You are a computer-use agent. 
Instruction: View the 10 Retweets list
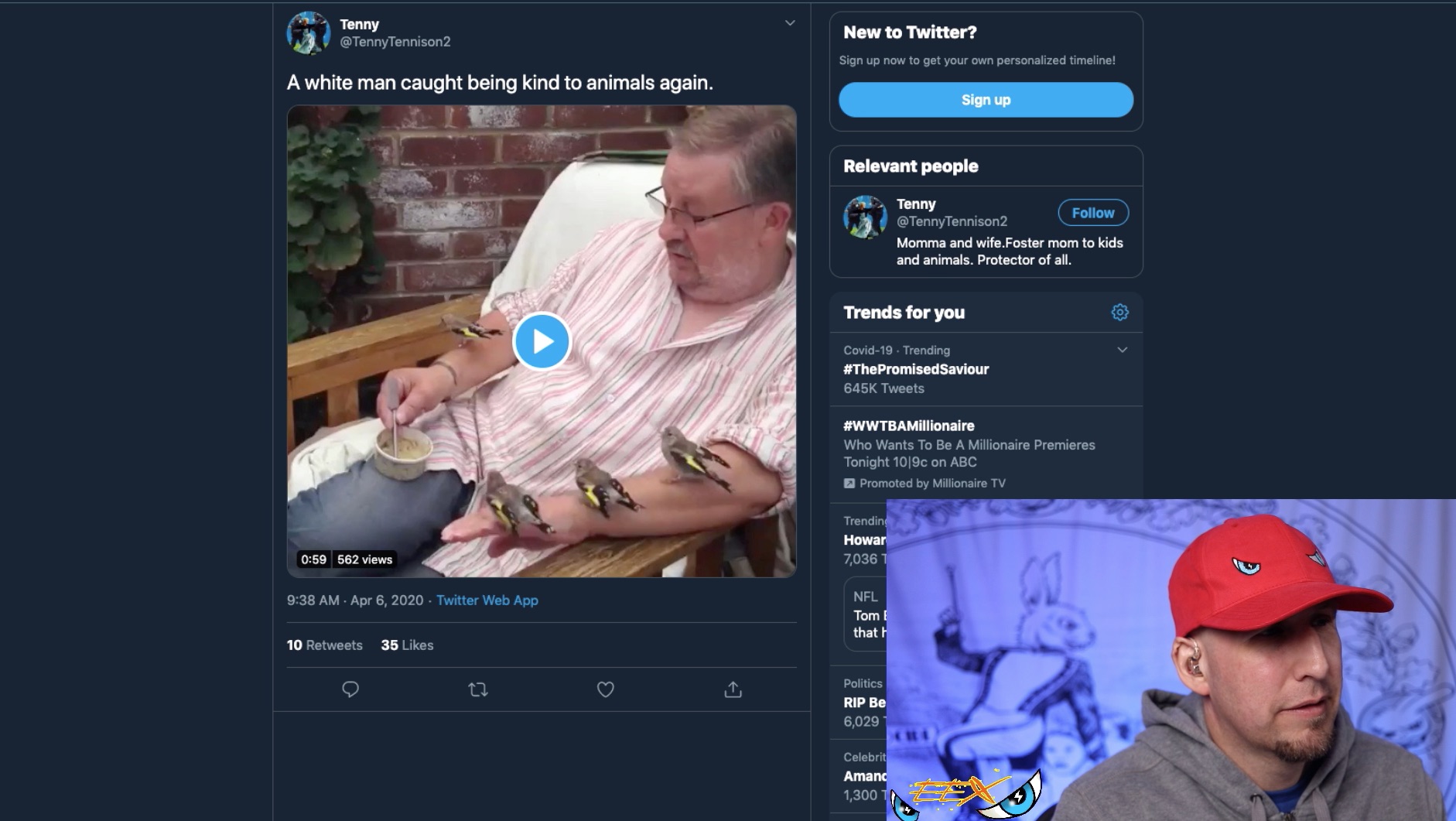324,645
